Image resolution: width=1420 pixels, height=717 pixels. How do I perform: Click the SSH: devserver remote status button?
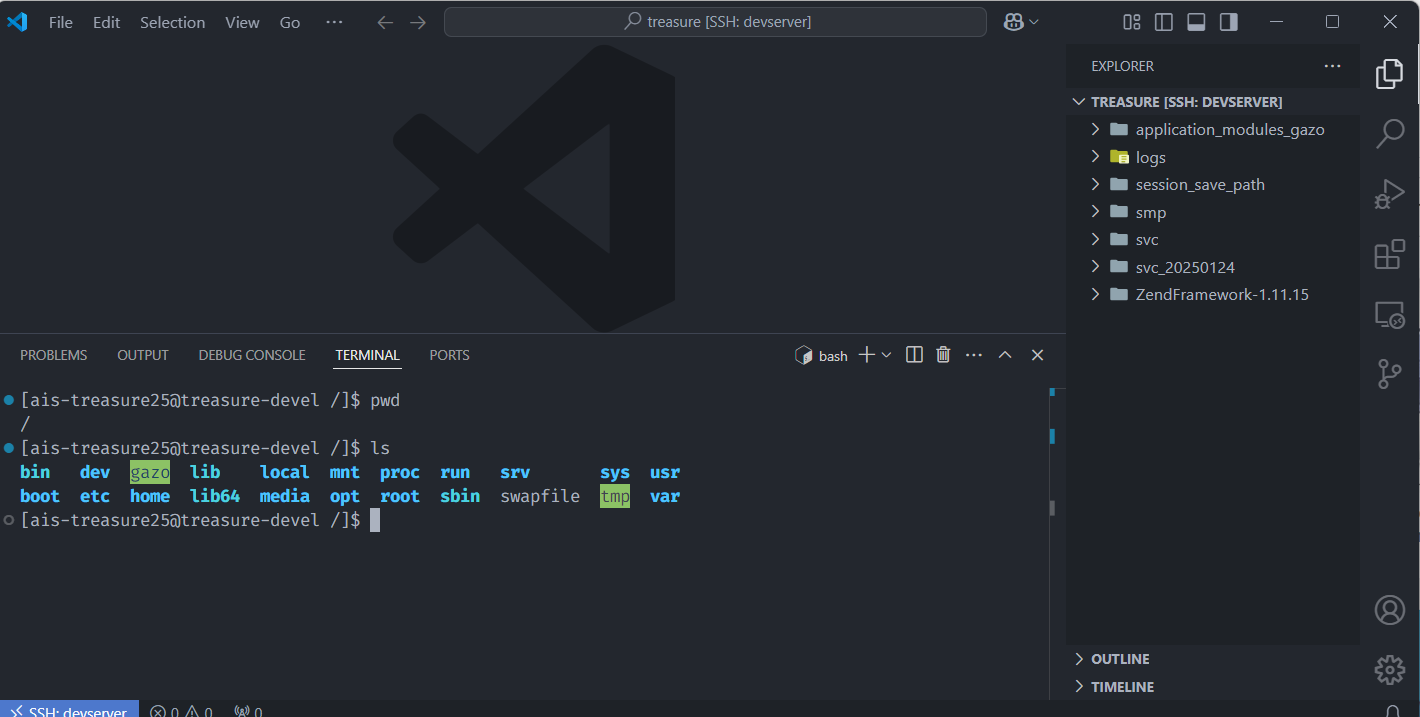point(69,708)
